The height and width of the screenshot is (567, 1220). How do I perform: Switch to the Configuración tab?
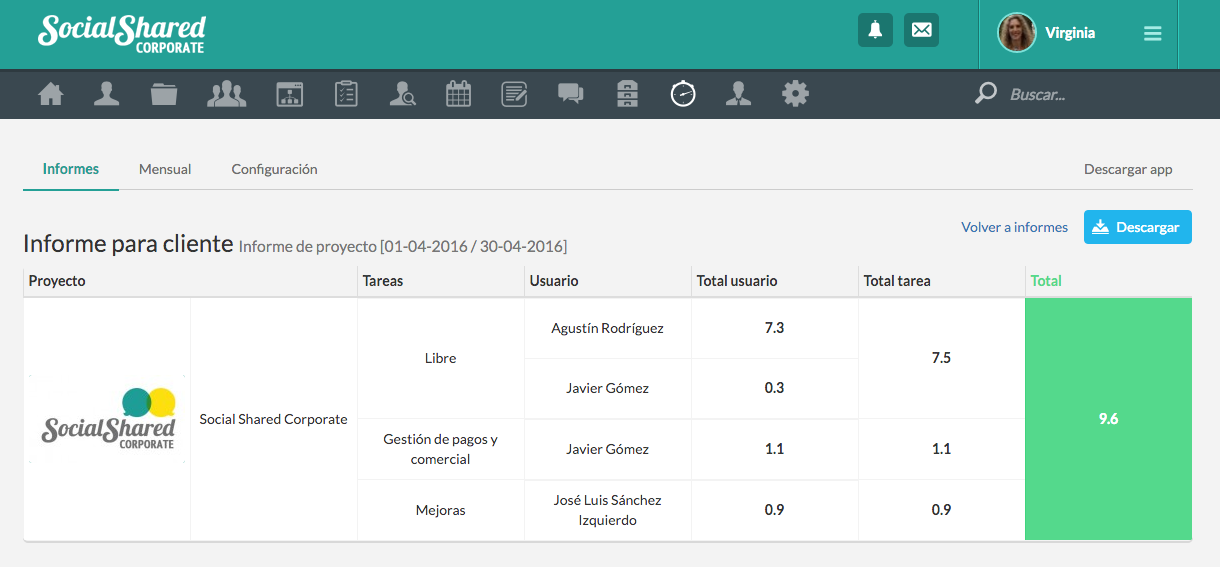(274, 169)
